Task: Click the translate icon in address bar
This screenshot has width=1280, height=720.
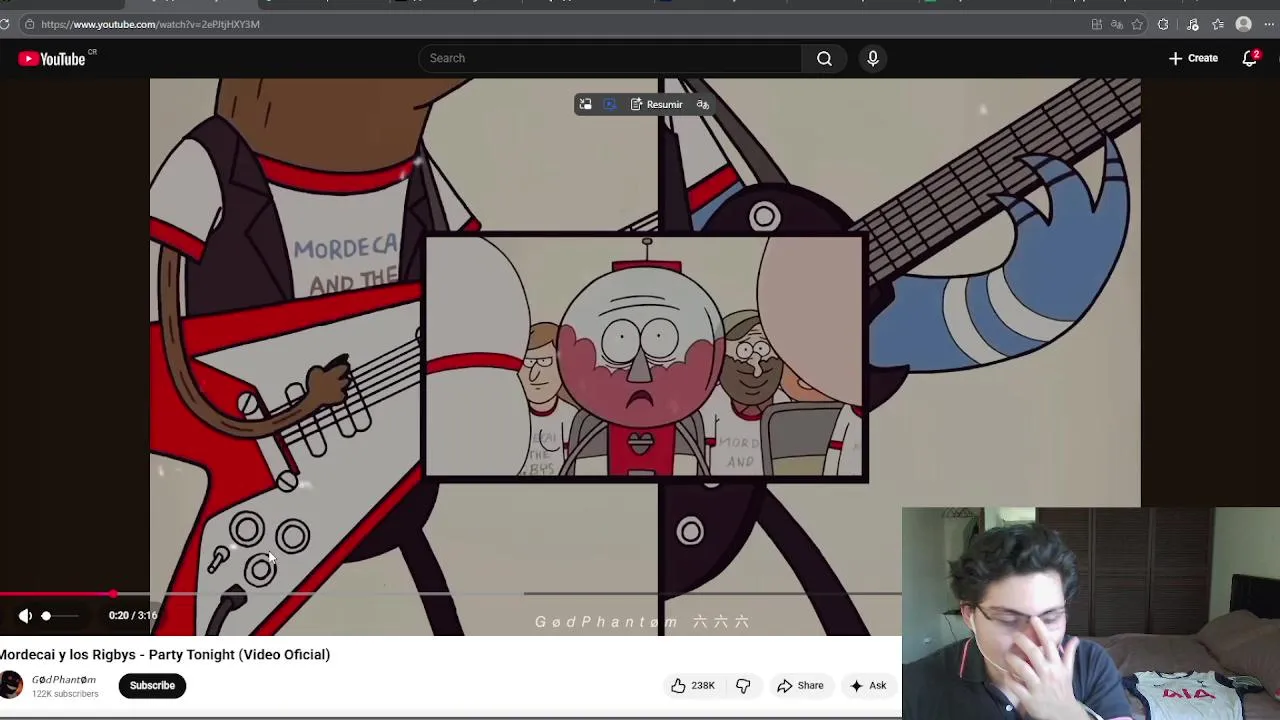Action: [1117, 24]
